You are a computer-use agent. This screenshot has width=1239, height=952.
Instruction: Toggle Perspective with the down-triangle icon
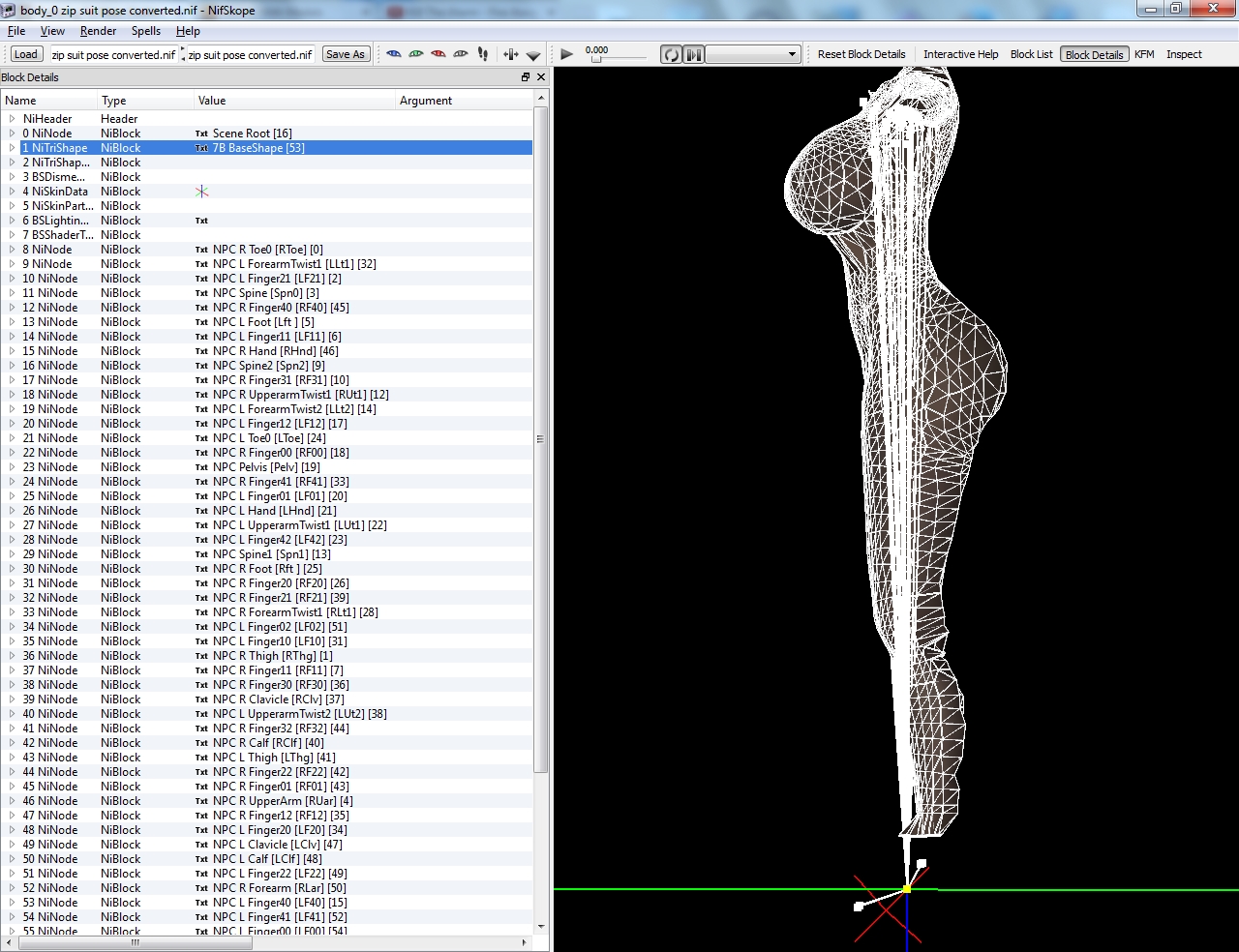tap(532, 55)
